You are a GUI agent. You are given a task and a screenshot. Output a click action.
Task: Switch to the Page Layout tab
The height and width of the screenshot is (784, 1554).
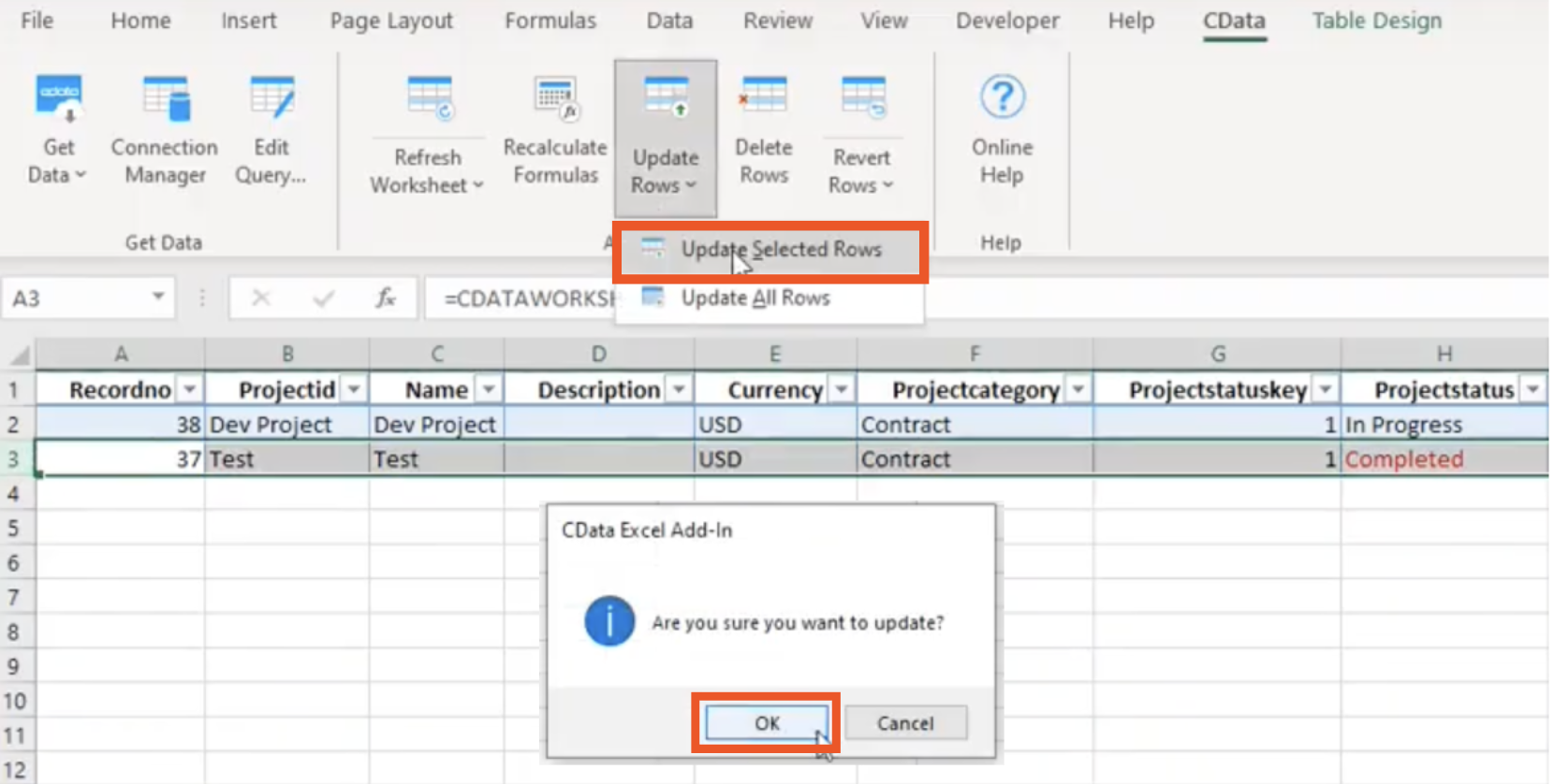click(390, 21)
